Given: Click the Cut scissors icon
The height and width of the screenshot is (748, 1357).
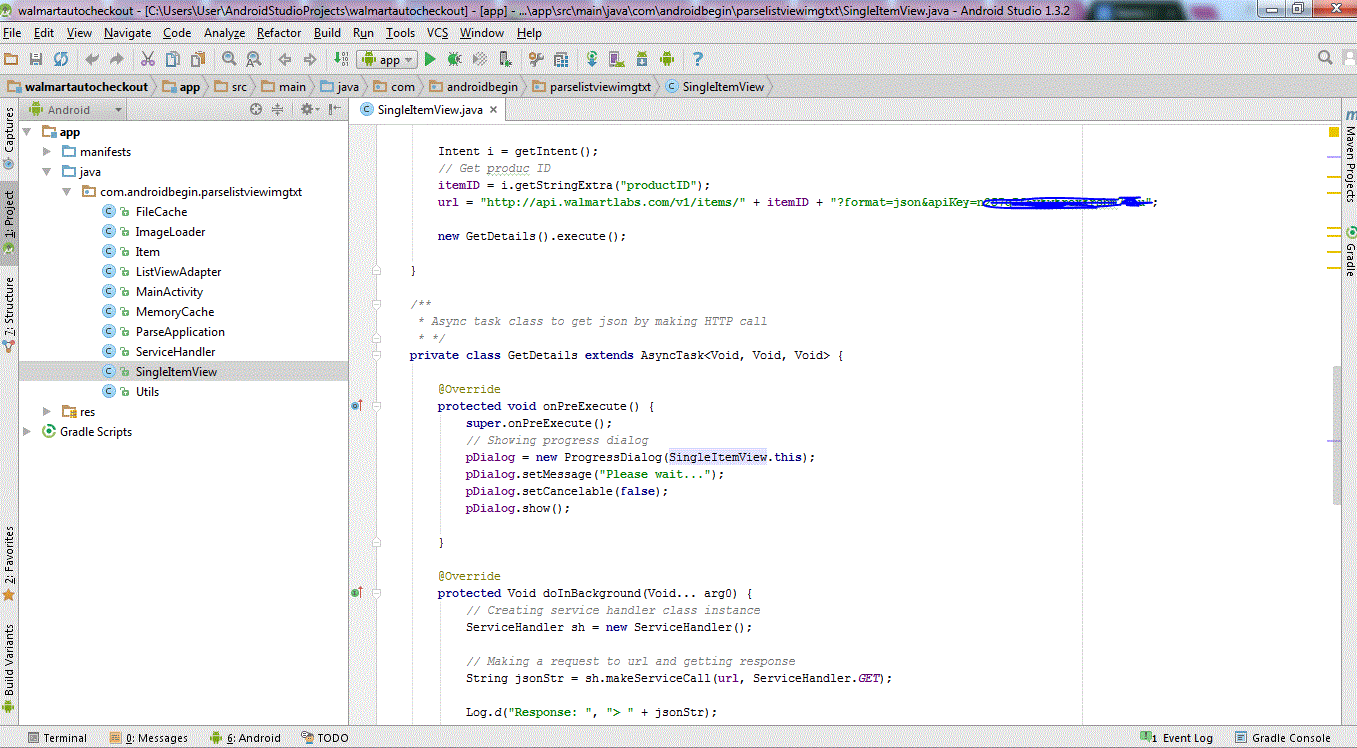Looking at the screenshot, I should [x=148, y=60].
